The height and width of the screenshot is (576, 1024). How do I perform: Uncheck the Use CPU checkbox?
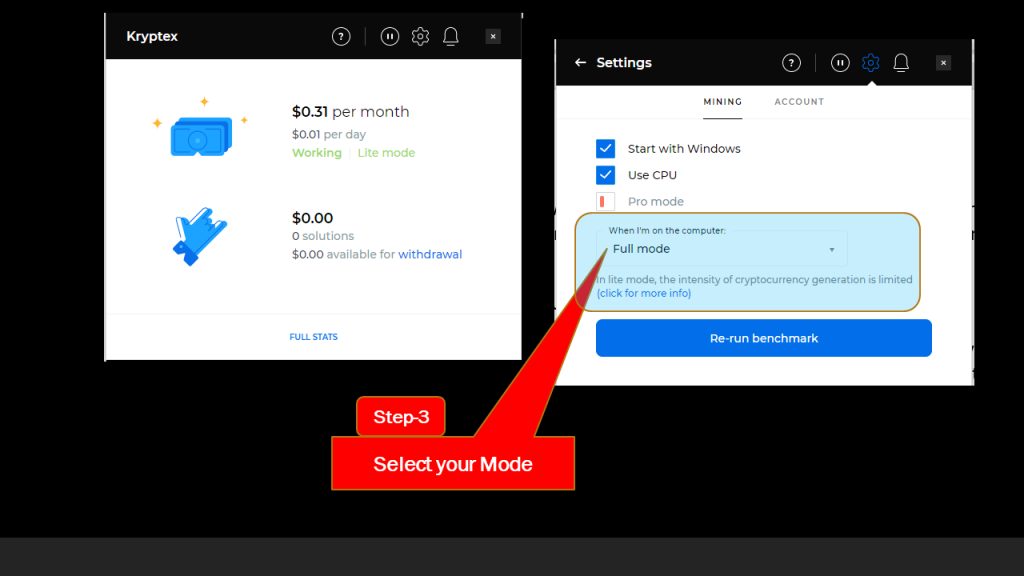tap(605, 175)
